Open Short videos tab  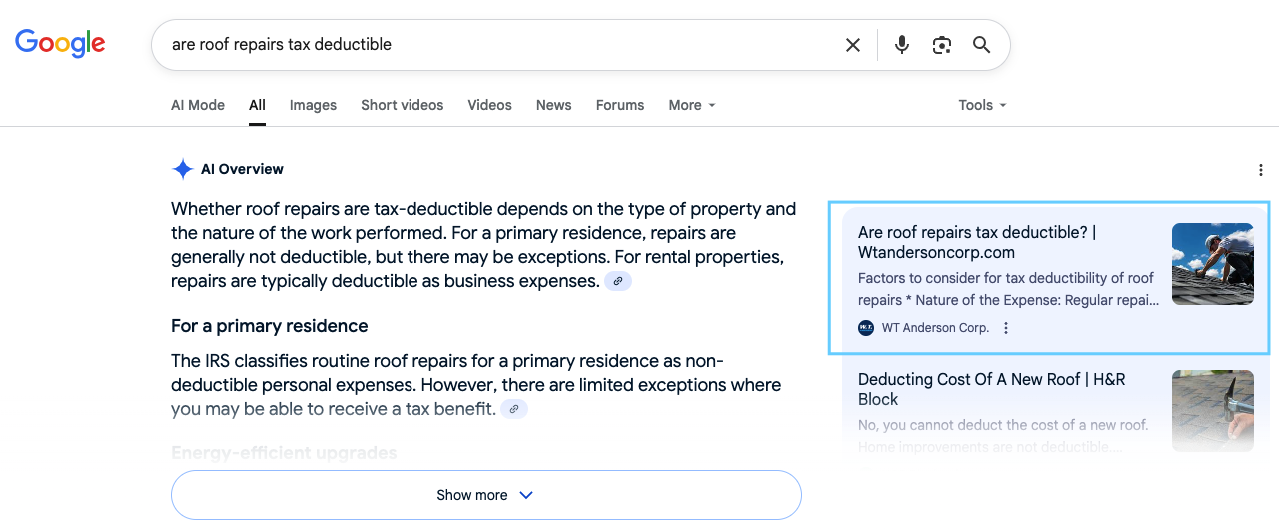click(402, 105)
